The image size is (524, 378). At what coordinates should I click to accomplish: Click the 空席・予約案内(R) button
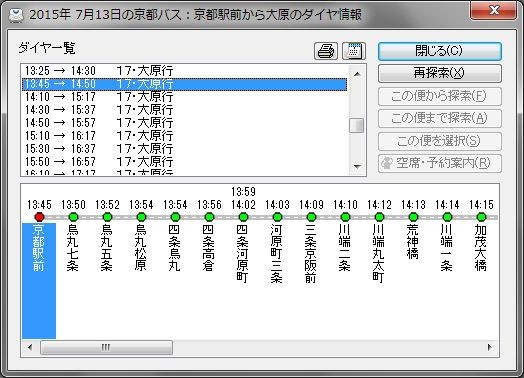pos(440,163)
